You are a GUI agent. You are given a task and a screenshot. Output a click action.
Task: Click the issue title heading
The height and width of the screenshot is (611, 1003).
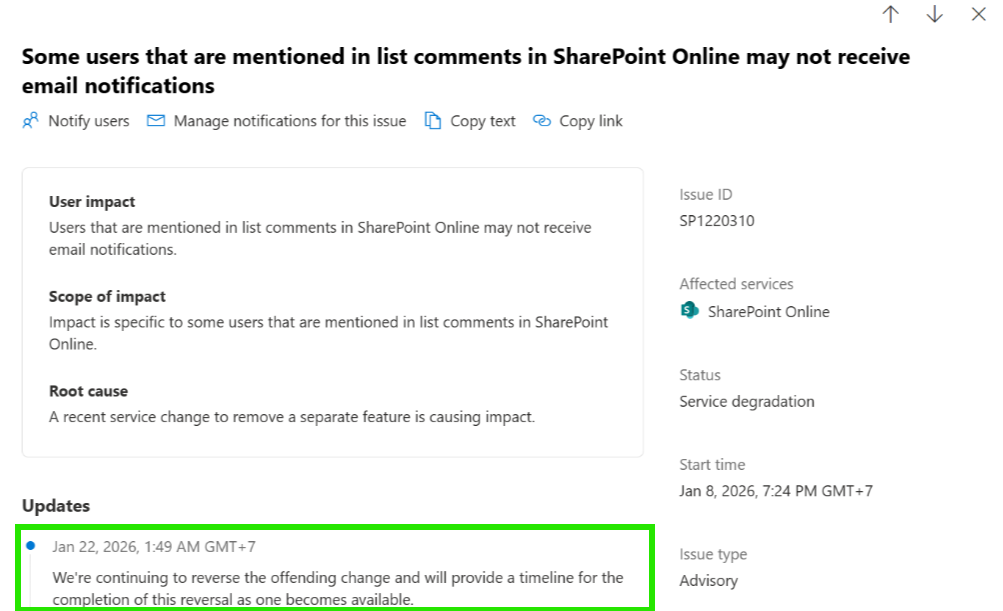coord(466,71)
